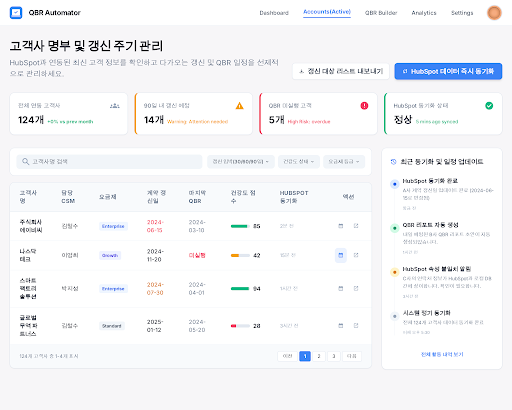Open the Settings tab

(462, 13)
